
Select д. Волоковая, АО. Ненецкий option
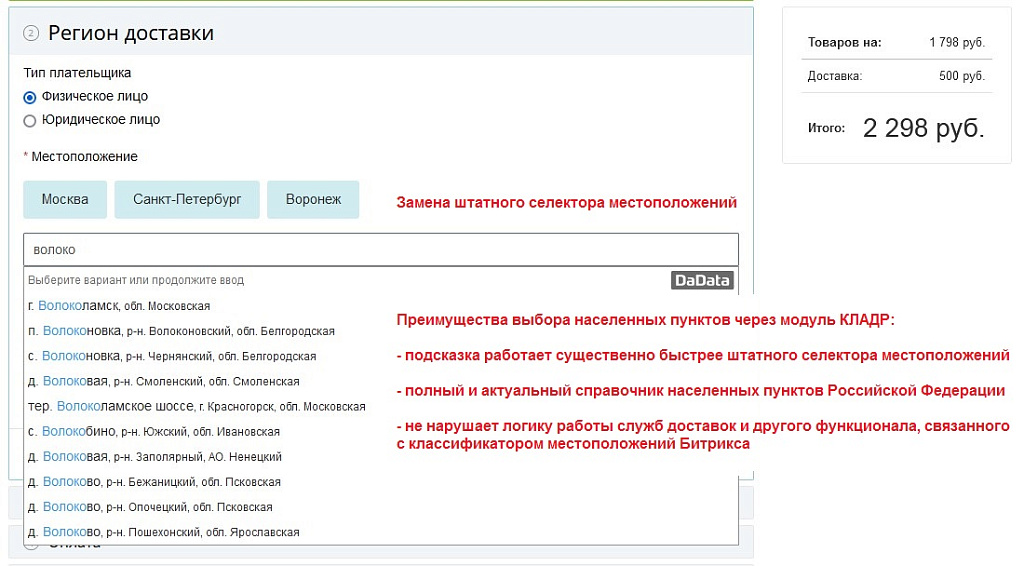tap(155, 456)
